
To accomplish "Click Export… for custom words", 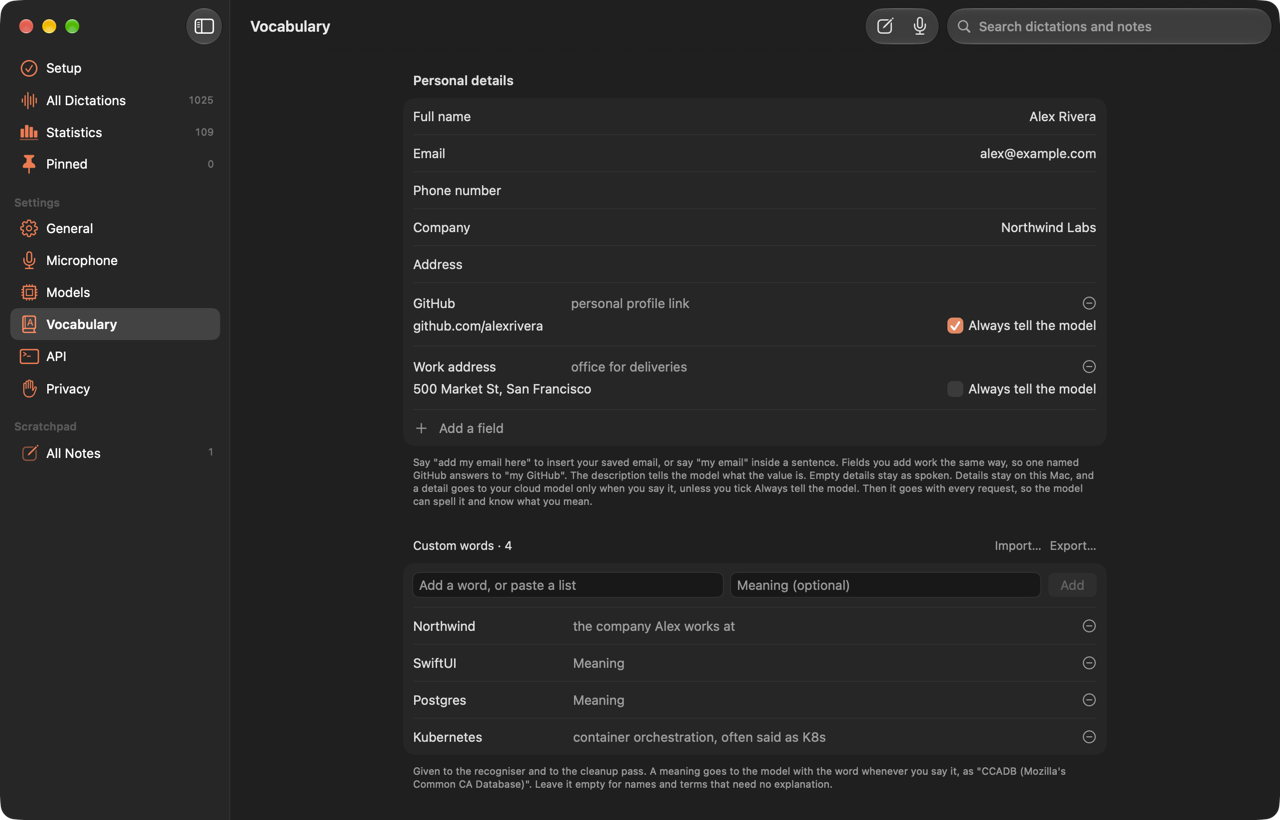I will click(x=1072, y=545).
